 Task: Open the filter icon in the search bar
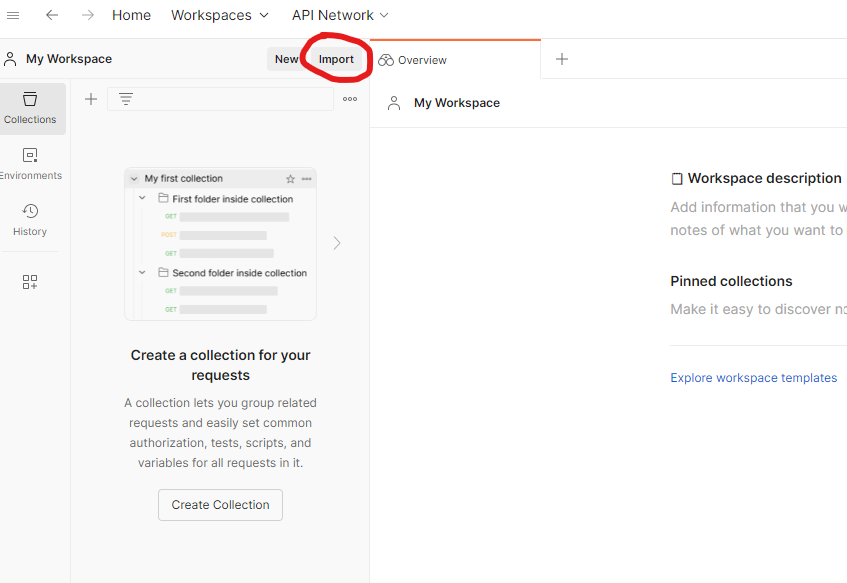click(125, 99)
